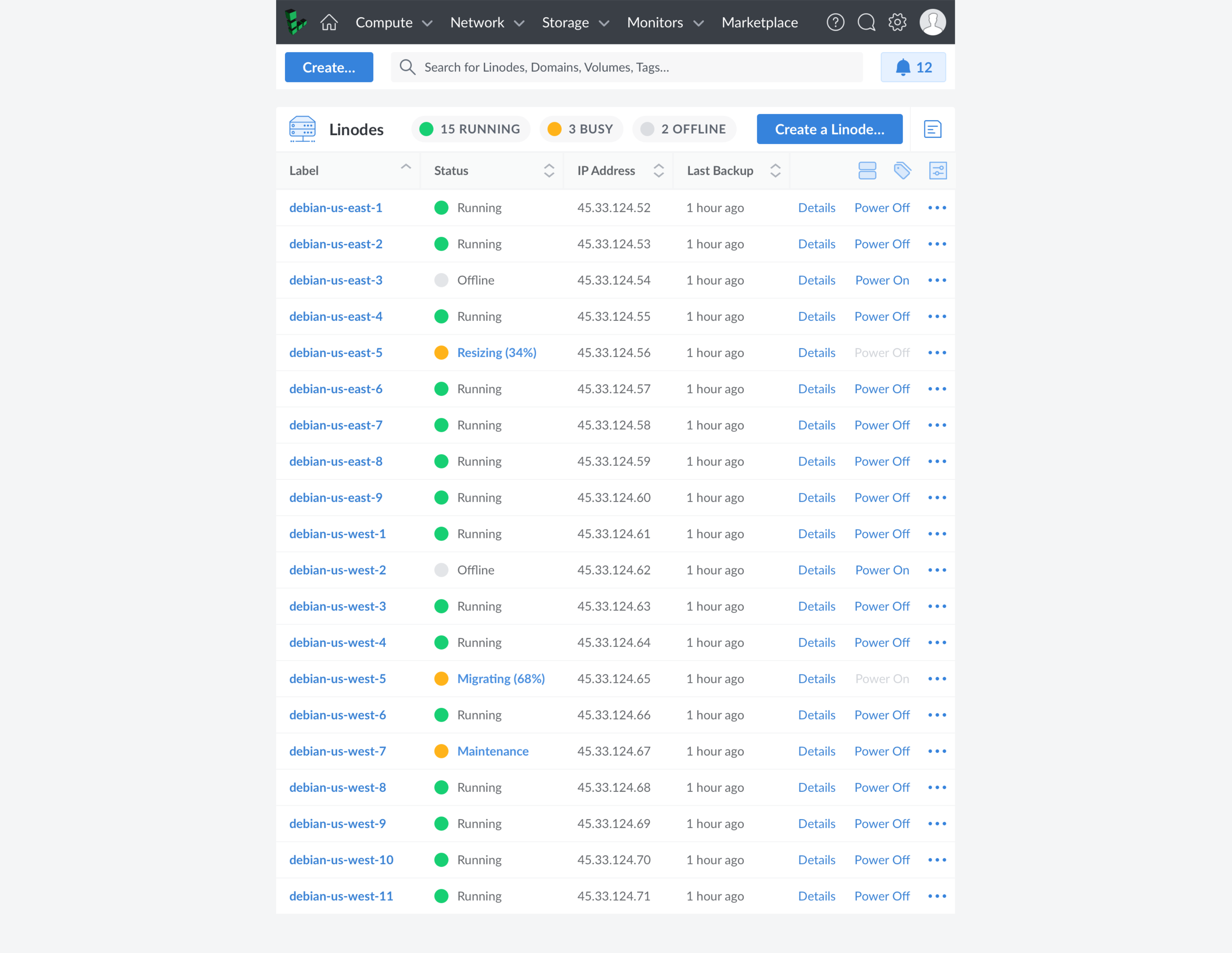Open the help question mark icon
The image size is (1232, 953).
point(835,22)
